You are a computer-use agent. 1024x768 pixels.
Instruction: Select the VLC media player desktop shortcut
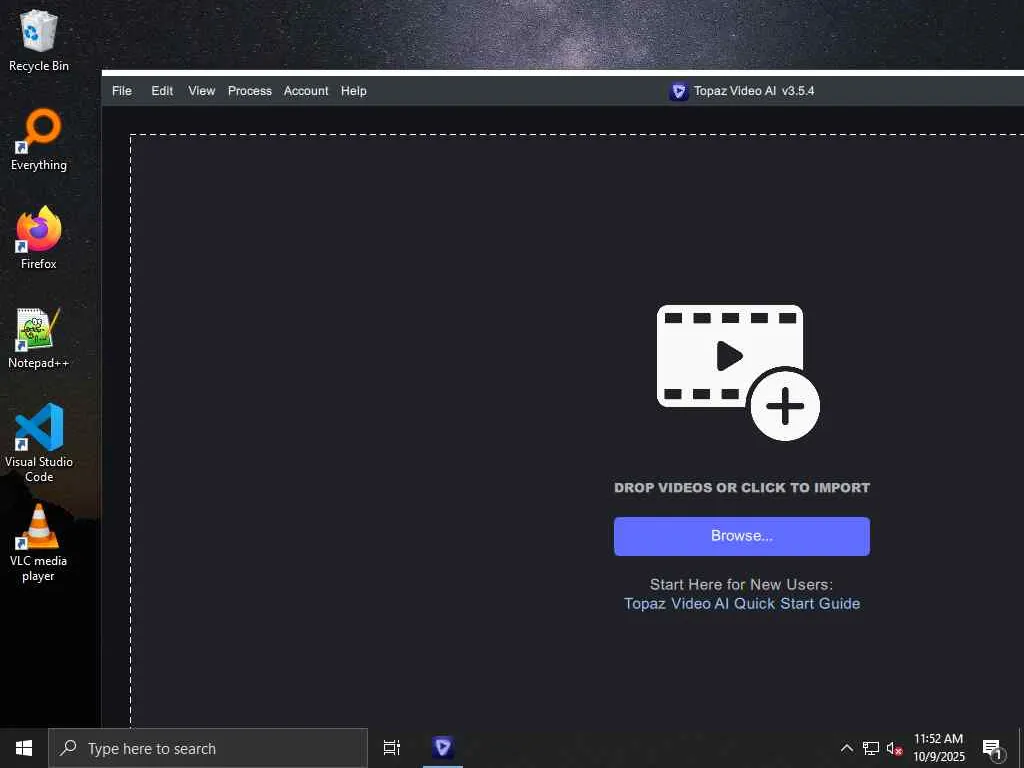coord(39,543)
